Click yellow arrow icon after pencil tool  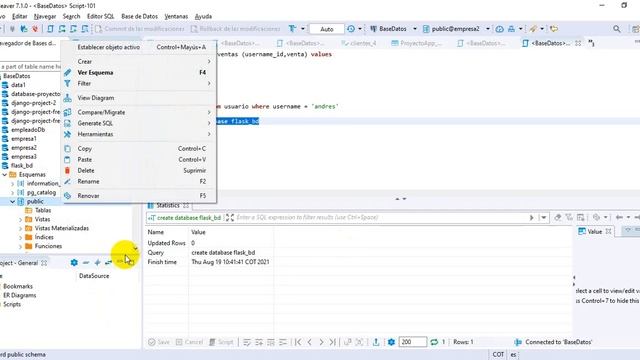click(x=554, y=29)
